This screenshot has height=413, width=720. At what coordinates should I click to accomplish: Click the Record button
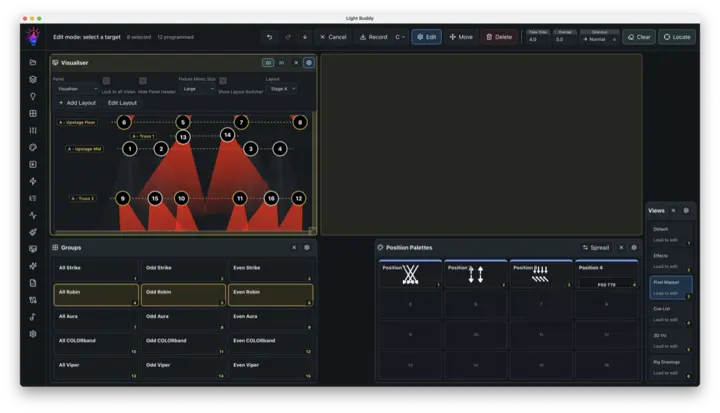(373, 37)
